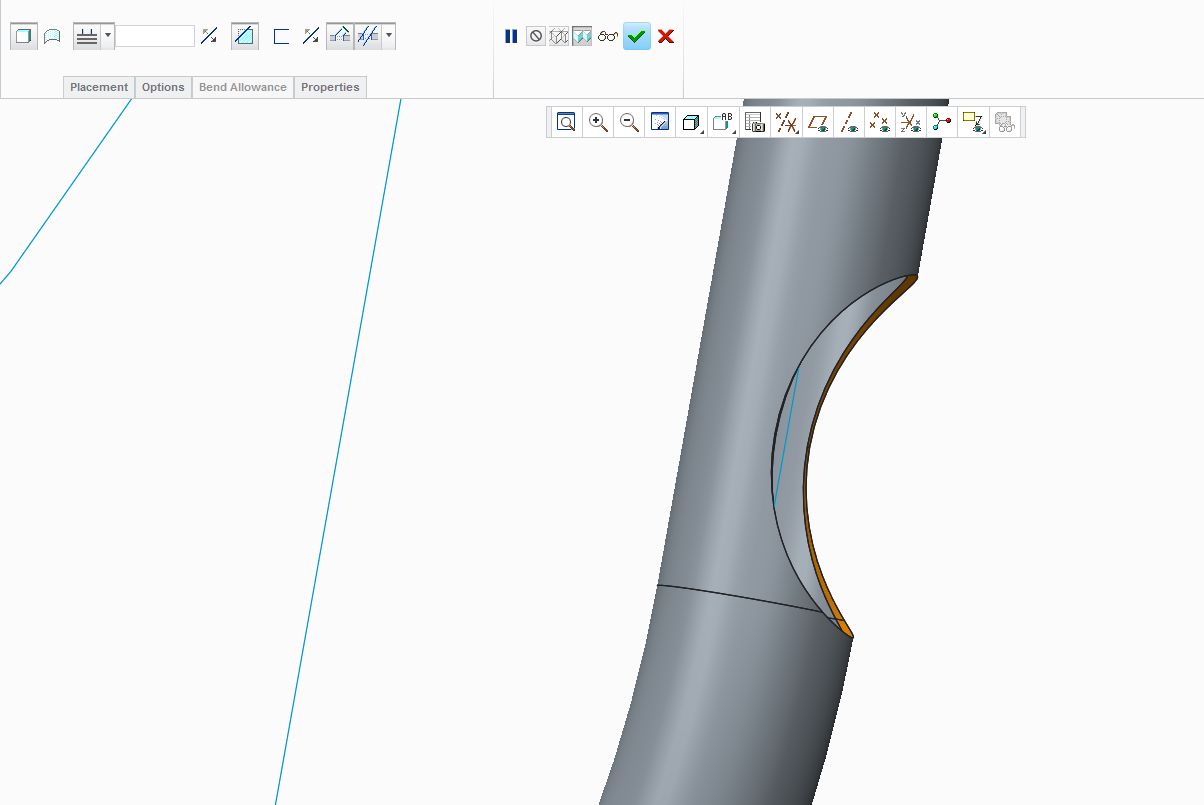Click the glasses verify preview icon
The height and width of the screenshot is (805, 1204).
tap(608, 36)
